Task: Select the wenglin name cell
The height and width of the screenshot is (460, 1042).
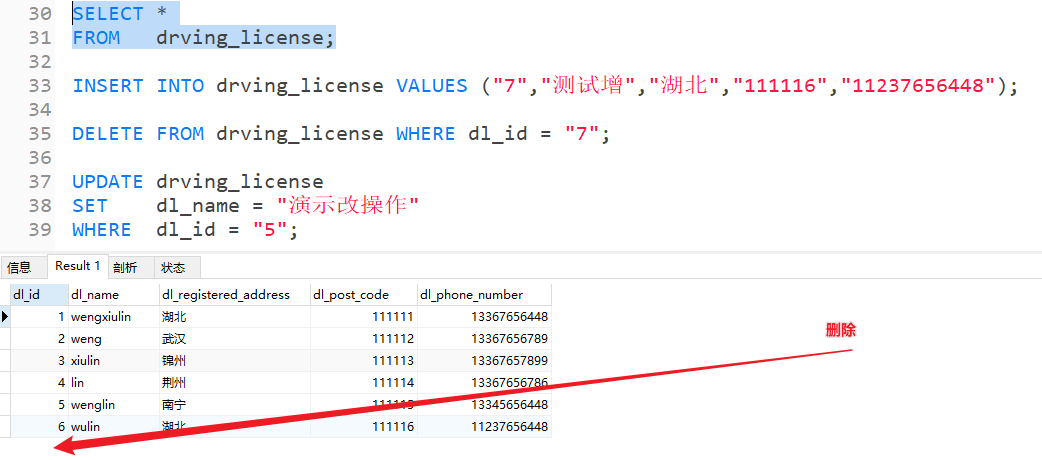Action: [114, 405]
